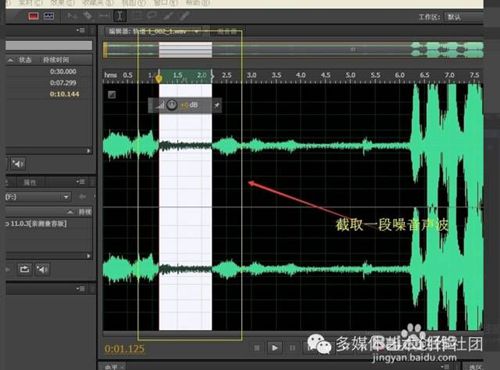
Task: Pin the volume HUD overlay
Action: (x=217, y=105)
